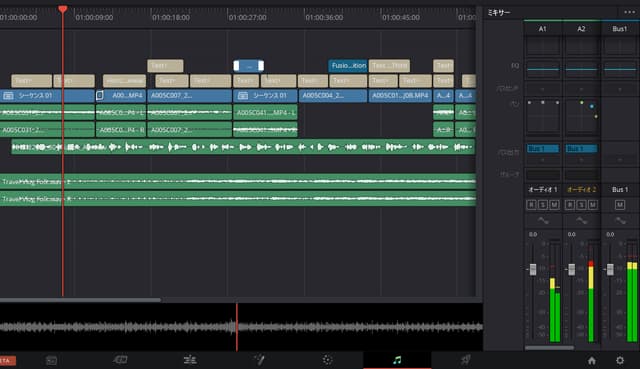Open the A2 EQ curve display
This screenshot has width=640, height=369.
[581, 69]
